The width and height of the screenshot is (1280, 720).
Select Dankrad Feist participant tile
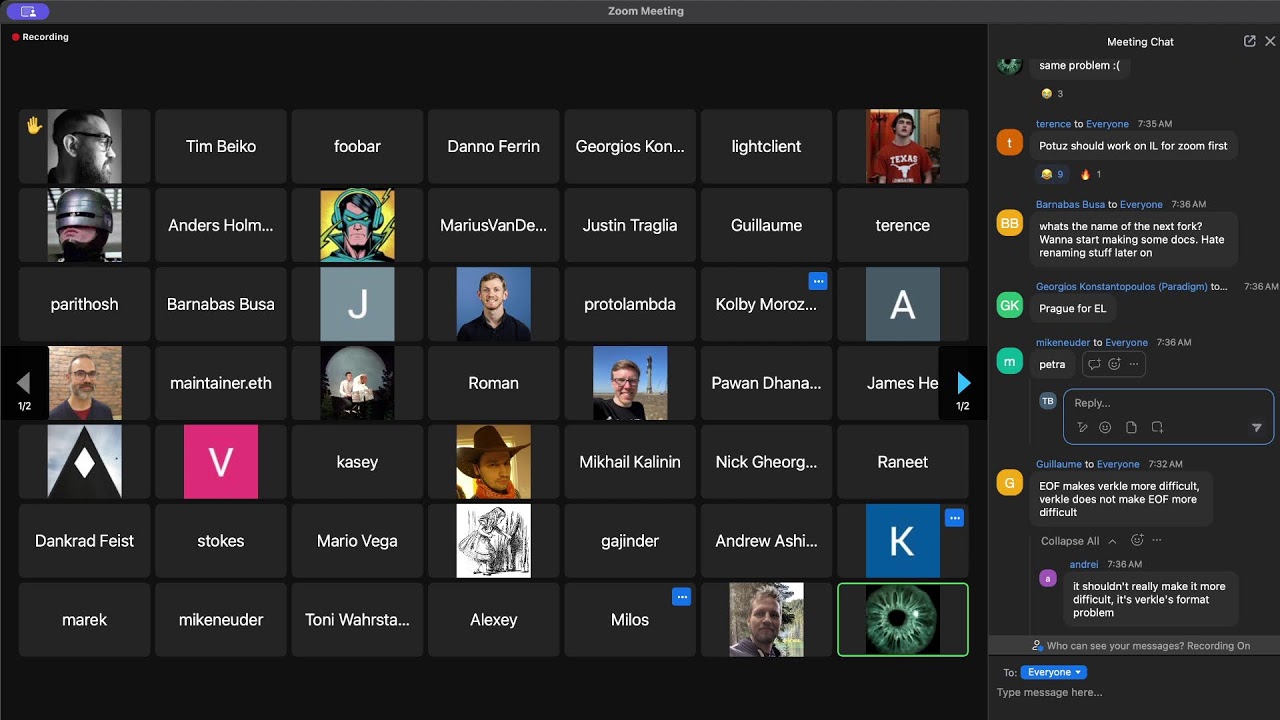point(85,541)
